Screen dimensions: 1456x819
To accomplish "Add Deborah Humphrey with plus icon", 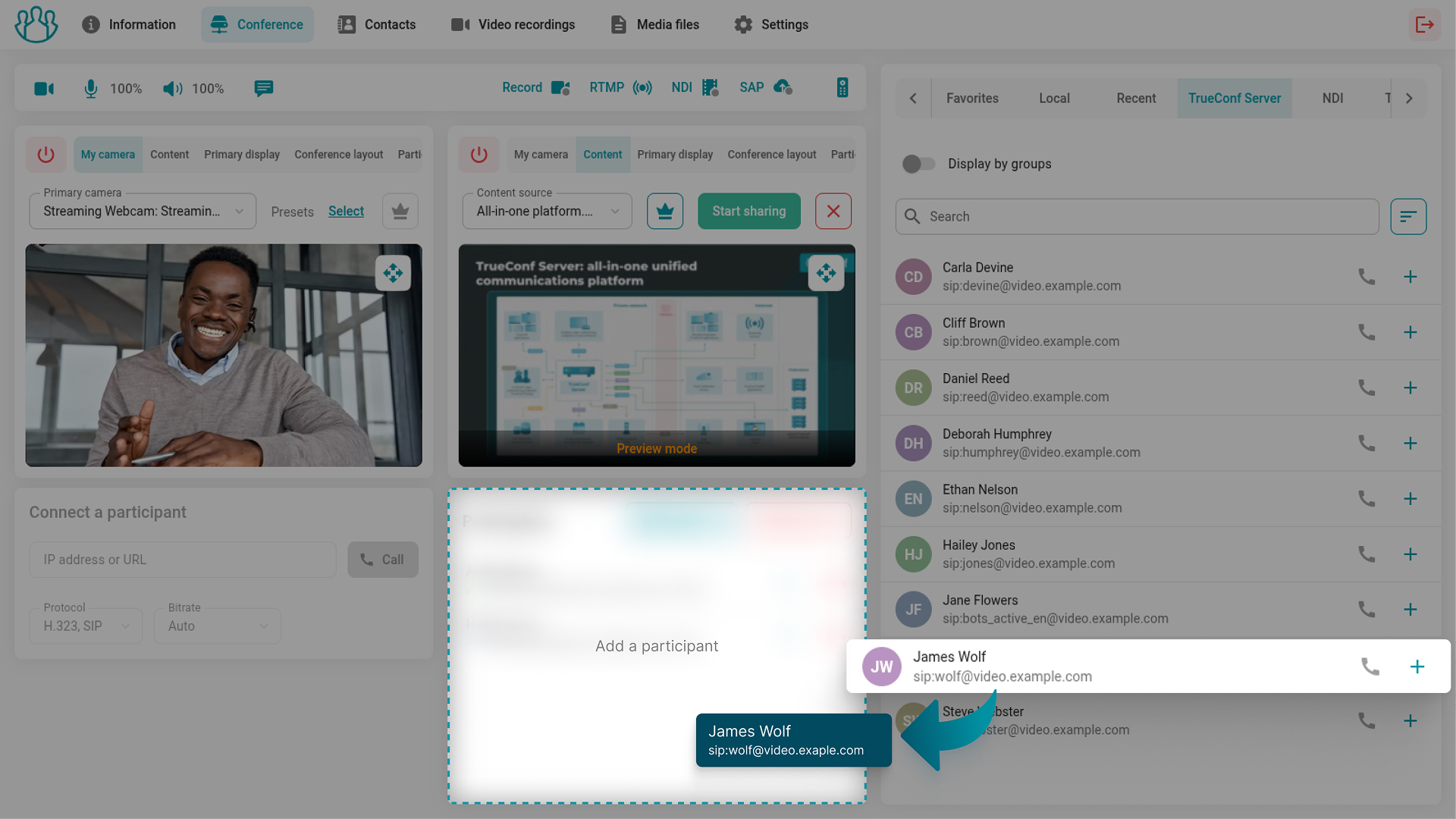I will [x=1410, y=443].
